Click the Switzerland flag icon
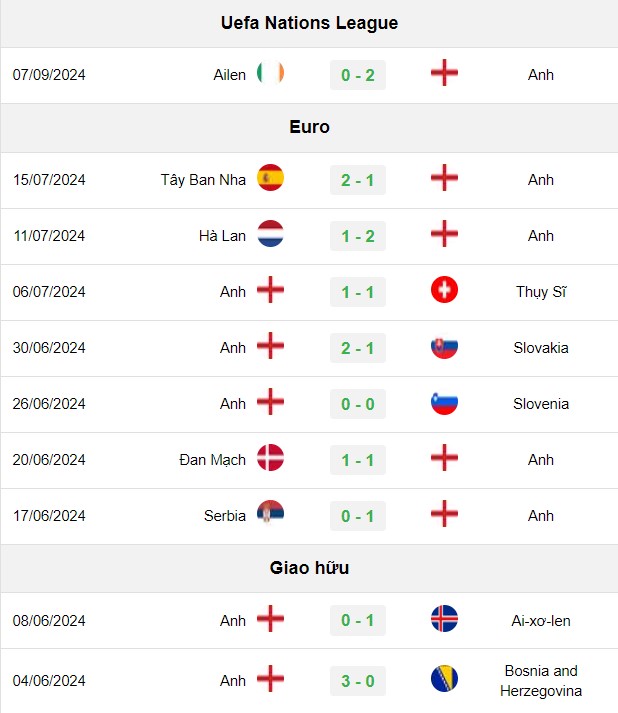Image resolution: width=618 pixels, height=713 pixels. point(444,290)
